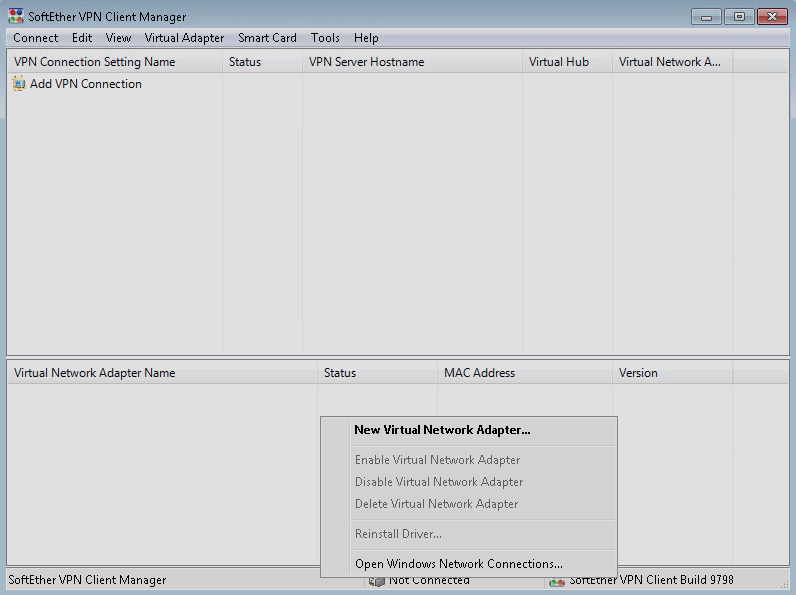Open the Edit menu

click(x=82, y=38)
